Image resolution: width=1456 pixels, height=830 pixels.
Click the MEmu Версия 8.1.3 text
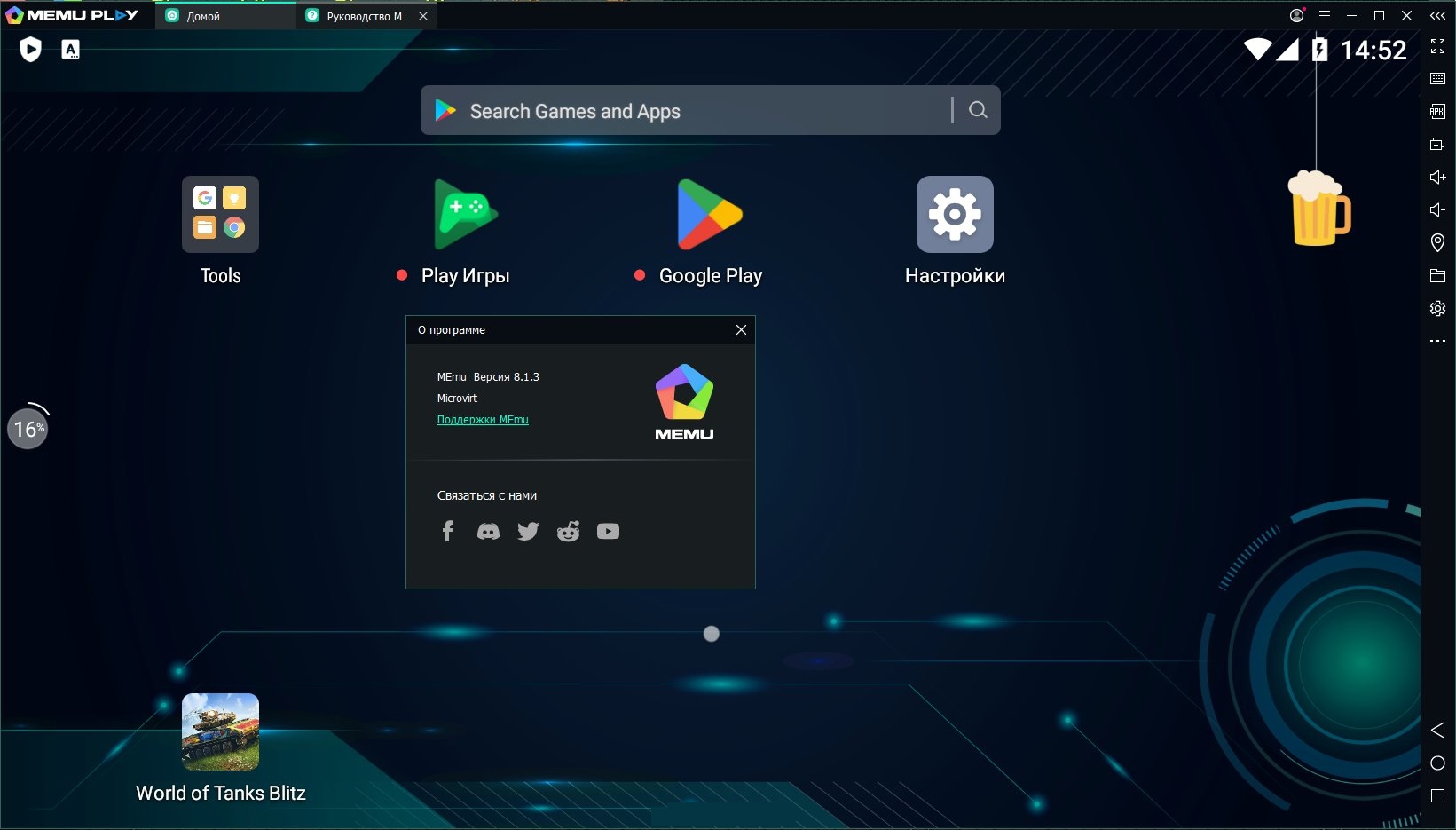coord(488,377)
